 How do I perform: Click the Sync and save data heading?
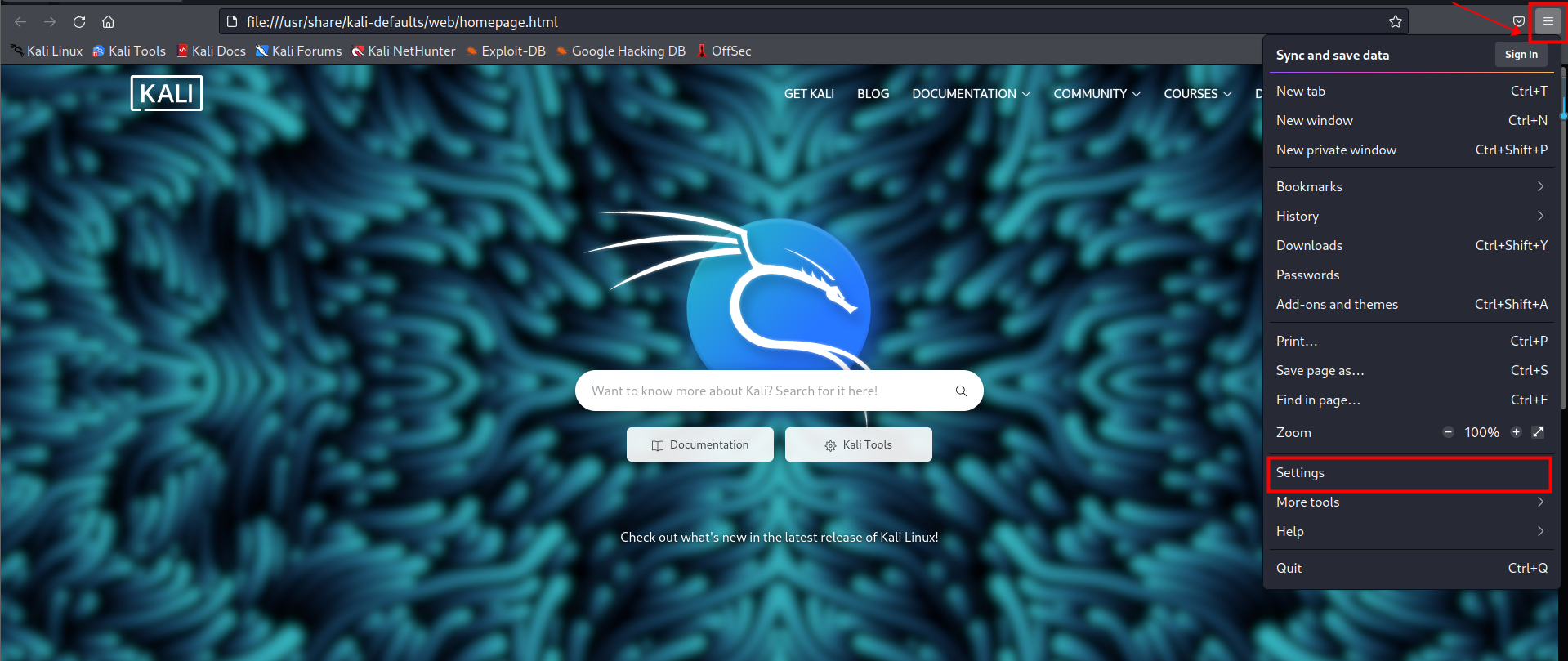[1333, 55]
